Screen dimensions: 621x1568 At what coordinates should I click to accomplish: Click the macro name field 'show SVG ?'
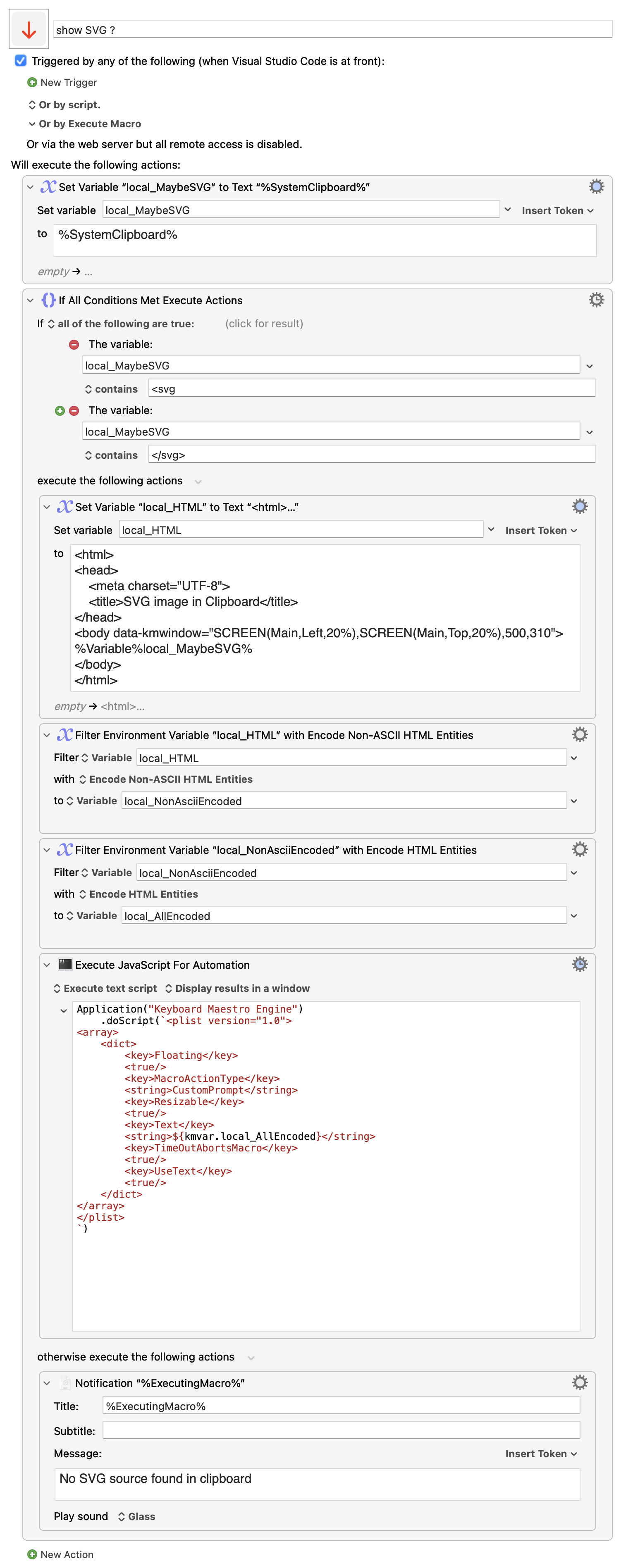point(332,30)
